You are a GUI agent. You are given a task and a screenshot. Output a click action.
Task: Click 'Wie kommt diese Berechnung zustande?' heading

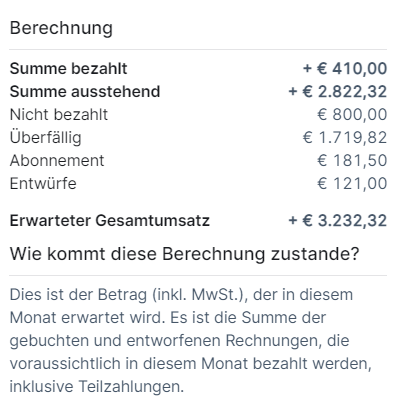(x=185, y=254)
